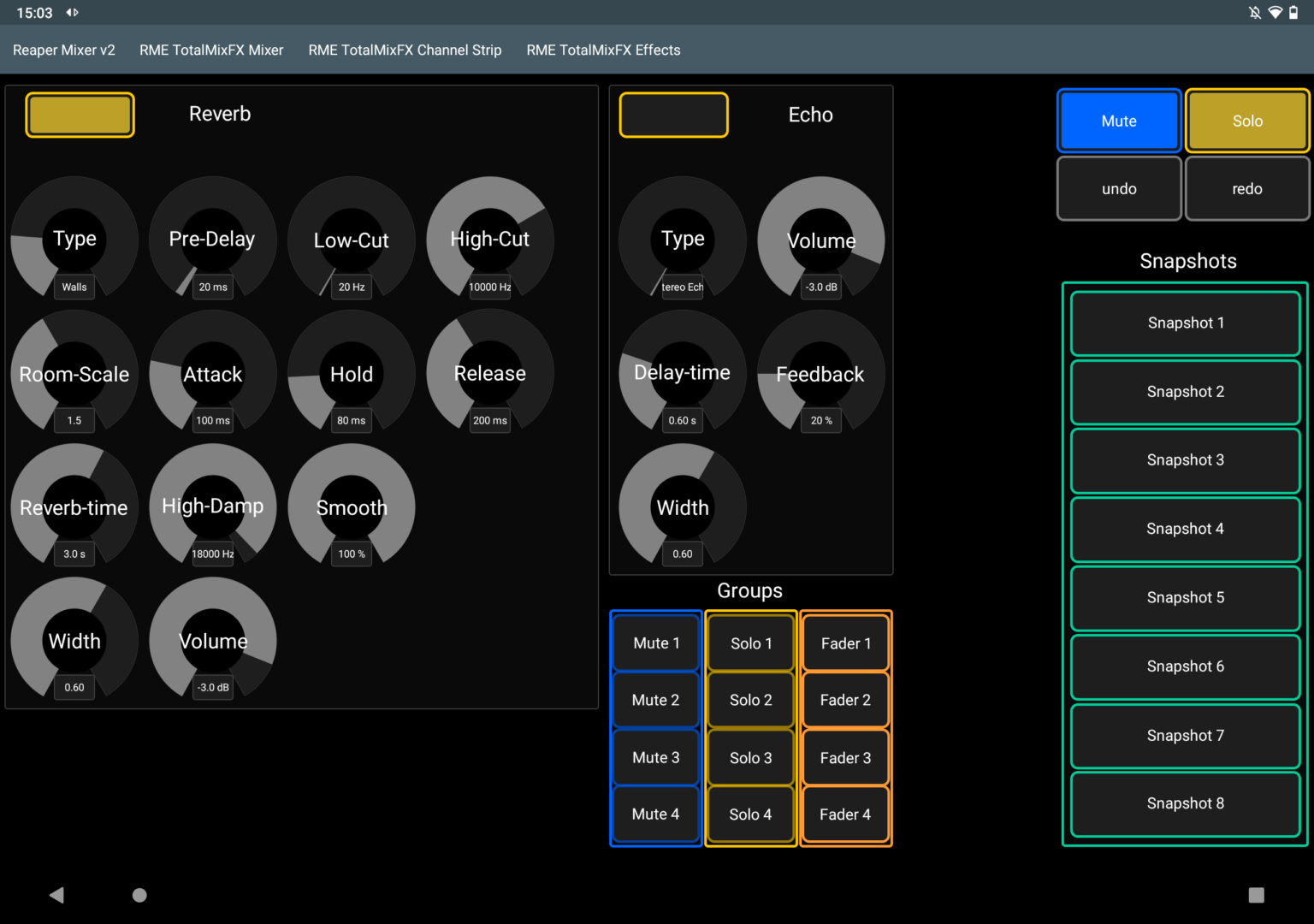Screen dimensions: 1314x924
Task: Toggle the Echo enable switch
Action: [673, 114]
